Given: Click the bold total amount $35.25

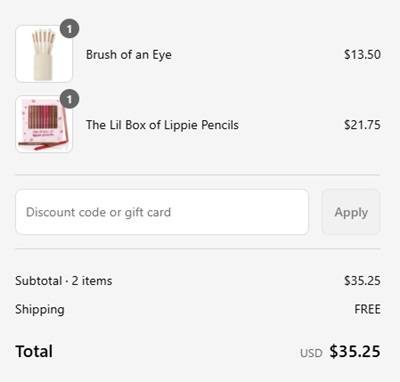Looking at the screenshot, I should coord(355,352).
